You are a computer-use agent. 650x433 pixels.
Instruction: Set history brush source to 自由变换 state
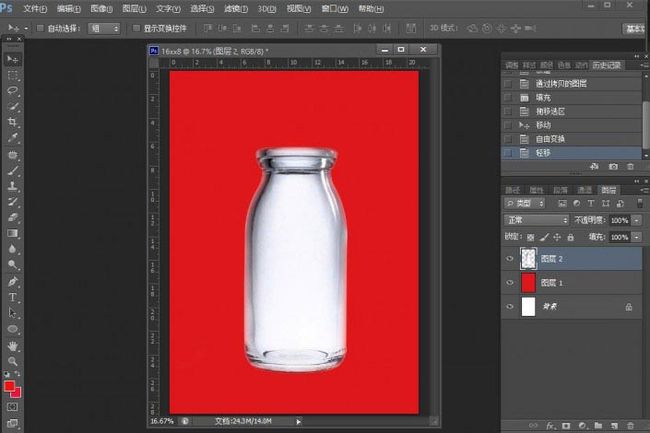coord(508,139)
